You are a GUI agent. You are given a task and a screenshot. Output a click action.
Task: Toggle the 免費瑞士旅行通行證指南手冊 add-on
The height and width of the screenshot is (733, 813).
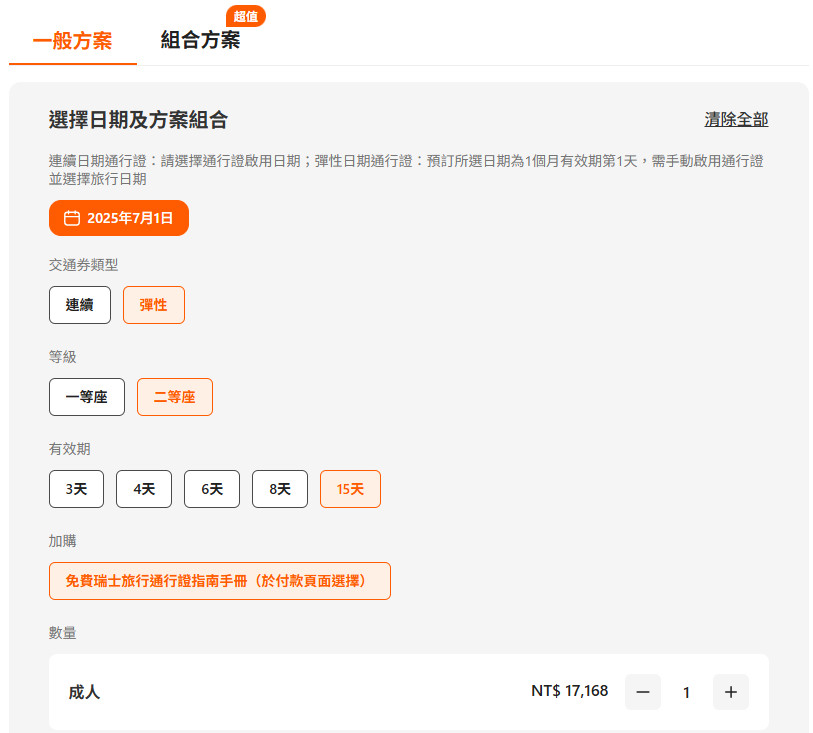[219, 581]
